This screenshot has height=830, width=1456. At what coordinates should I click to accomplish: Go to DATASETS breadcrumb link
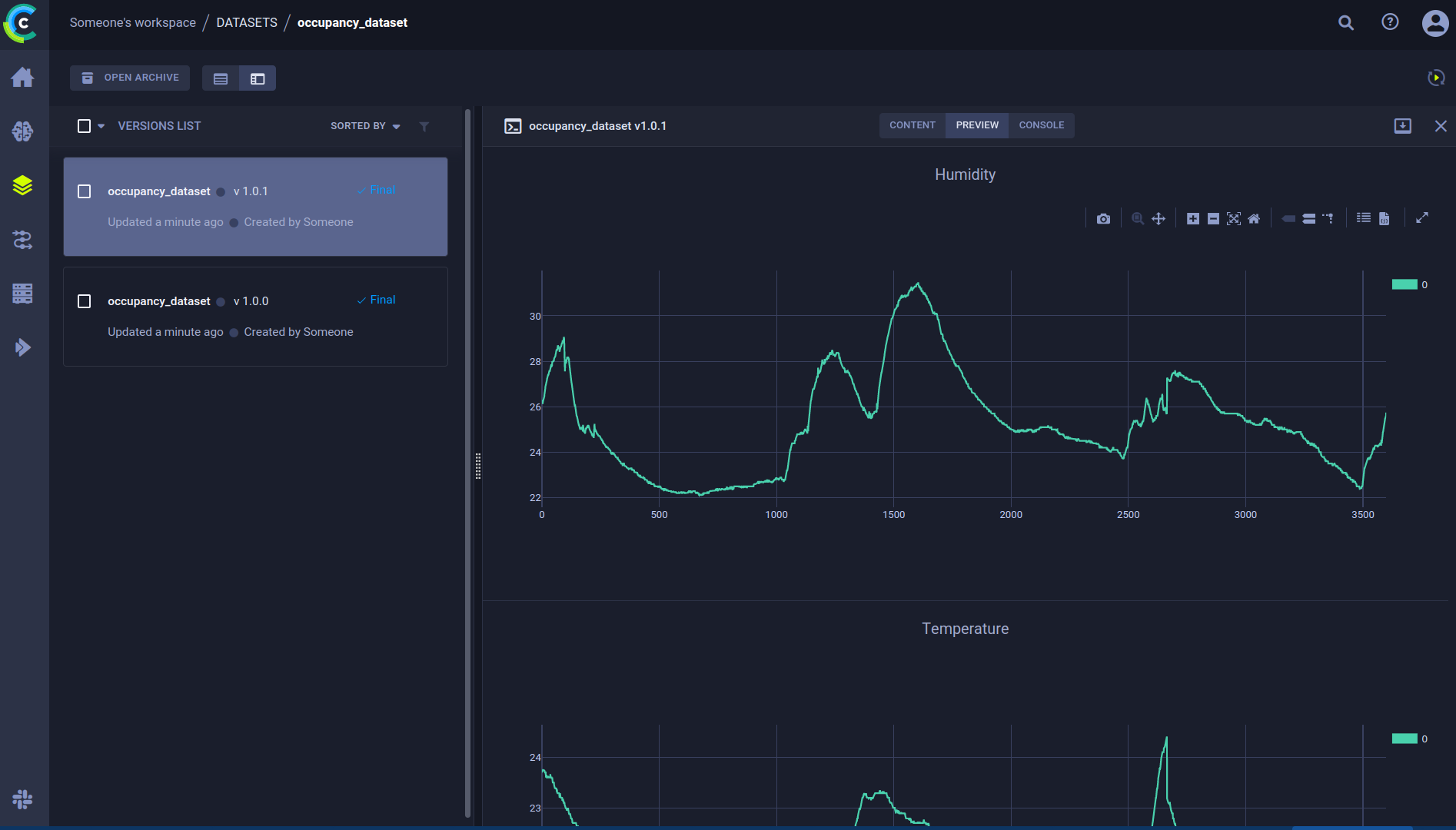(247, 23)
